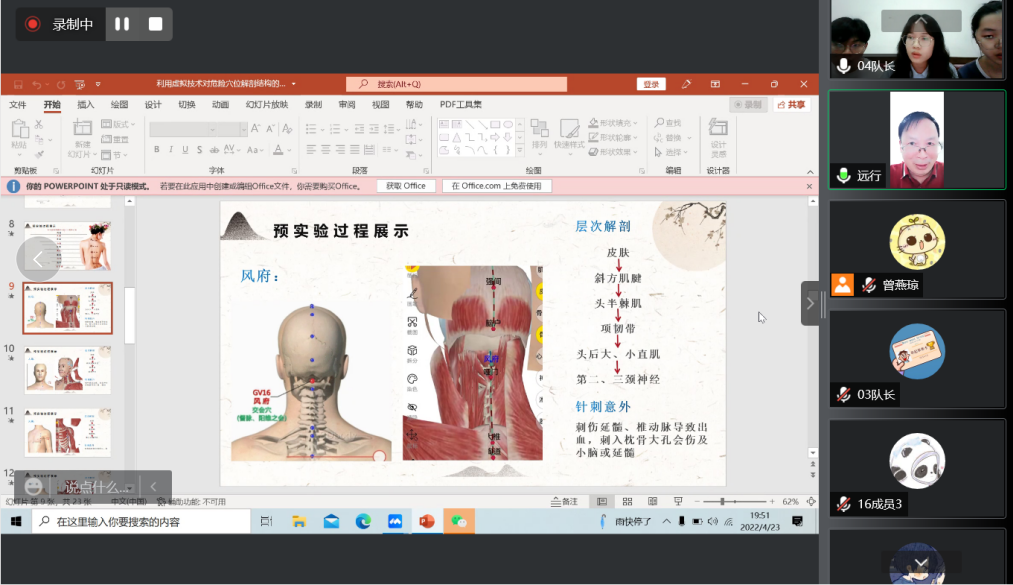This screenshot has height=585, width=1013.
Task: Toggle 备注 notes pane
Action: [565, 501]
